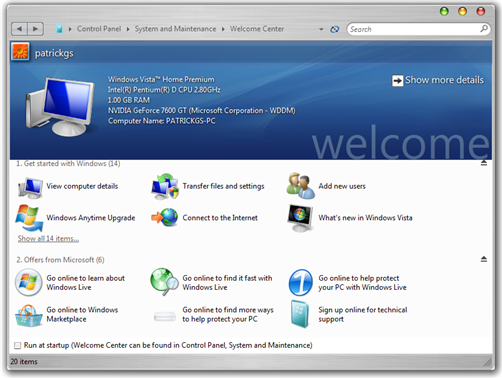This screenshot has height=378, width=502.
Task: Click the Transfer files and settings icon
Action: pyautogui.click(x=165, y=186)
